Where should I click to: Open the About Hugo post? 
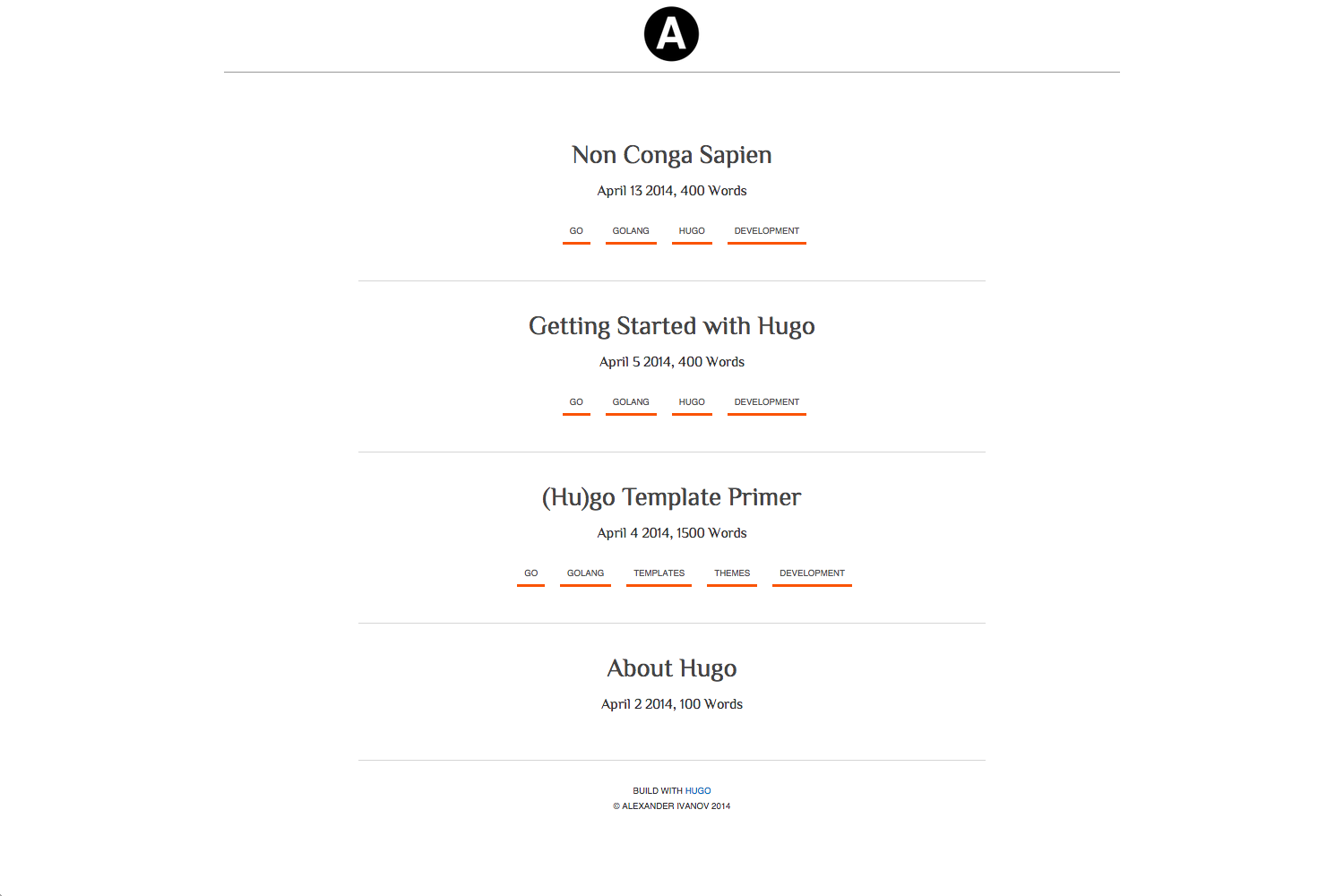(x=671, y=668)
